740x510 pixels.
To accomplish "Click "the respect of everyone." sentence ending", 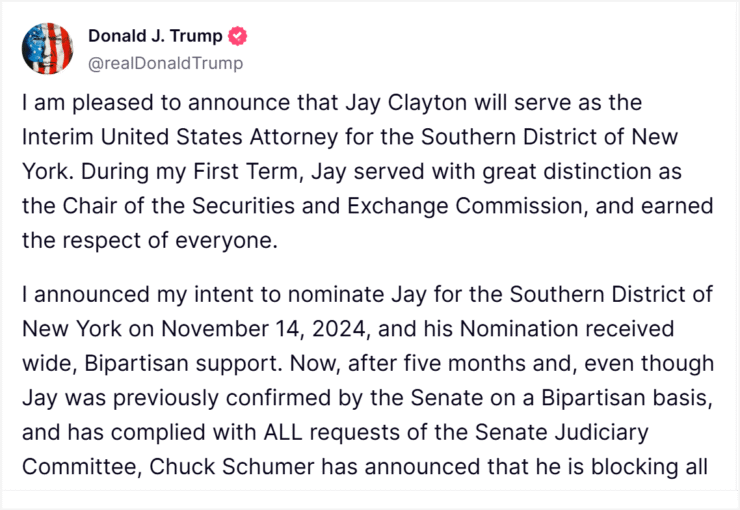I will point(150,241).
